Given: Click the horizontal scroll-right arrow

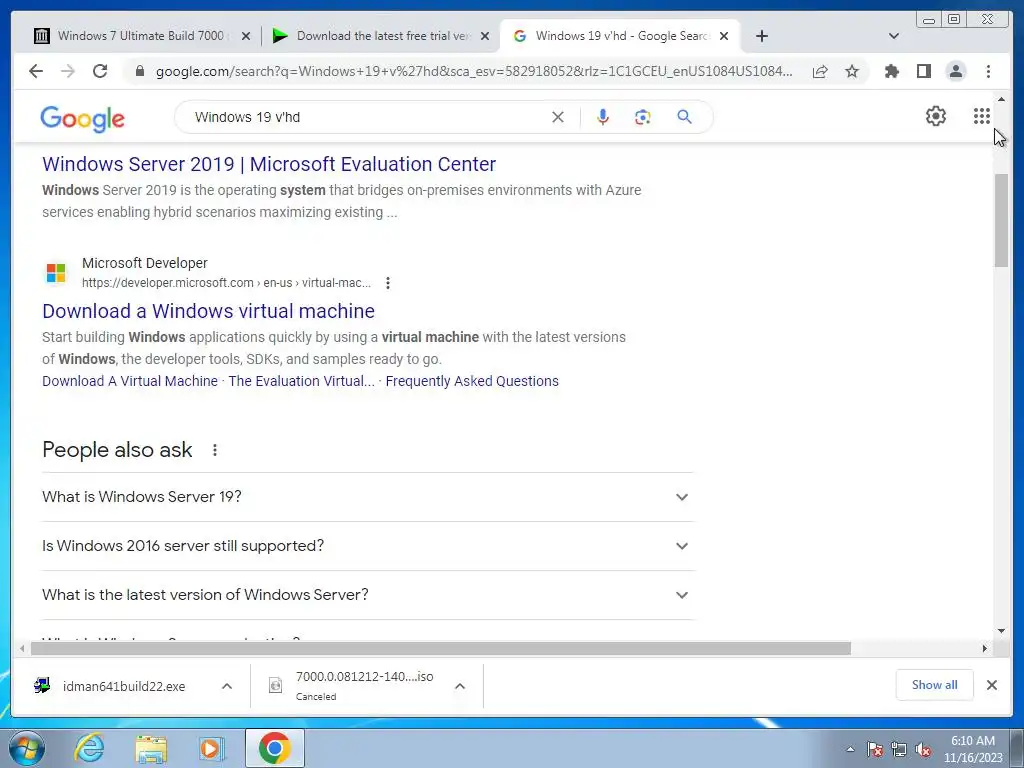Looking at the screenshot, I should coord(984,648).
